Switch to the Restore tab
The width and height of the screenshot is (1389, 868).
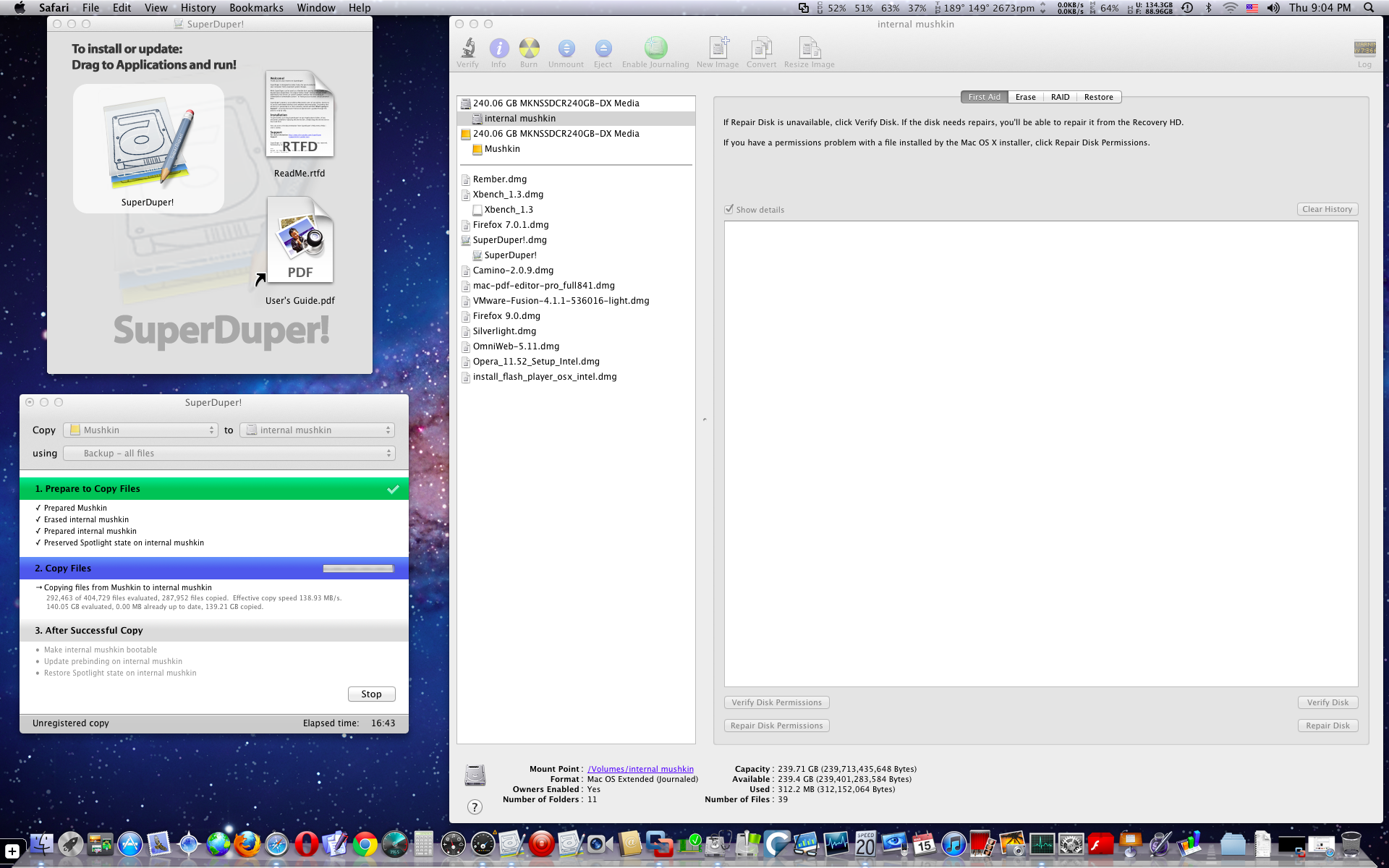[x=1098, y=97]
